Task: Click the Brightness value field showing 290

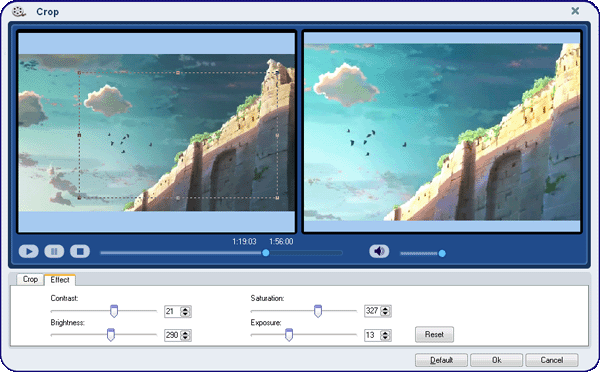Action: tap(172, 335)
